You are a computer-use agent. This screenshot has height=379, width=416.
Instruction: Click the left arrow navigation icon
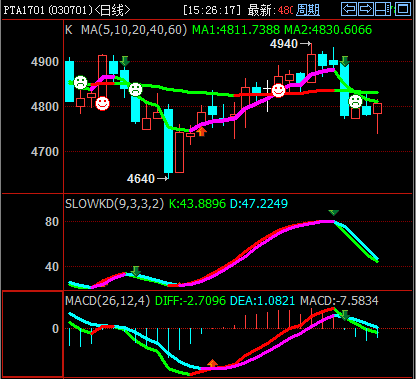pyautogui.click(x=349, y=9)
